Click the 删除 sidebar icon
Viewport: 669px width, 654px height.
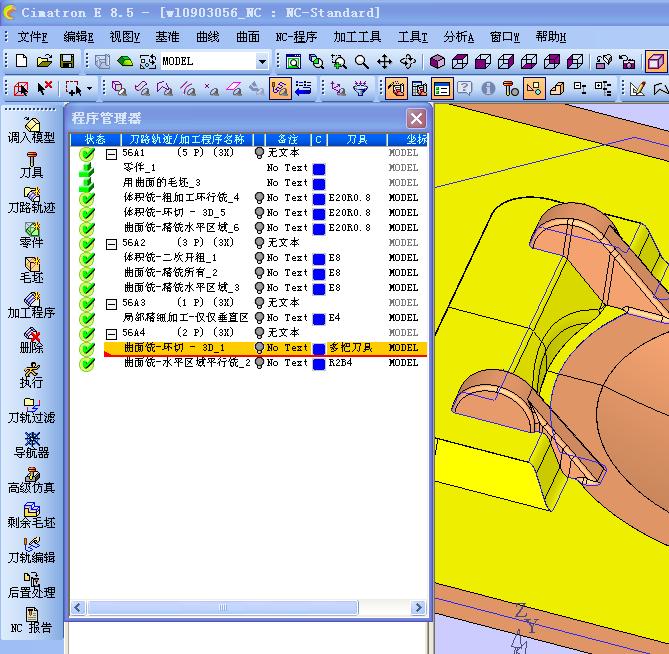point(31,340)
